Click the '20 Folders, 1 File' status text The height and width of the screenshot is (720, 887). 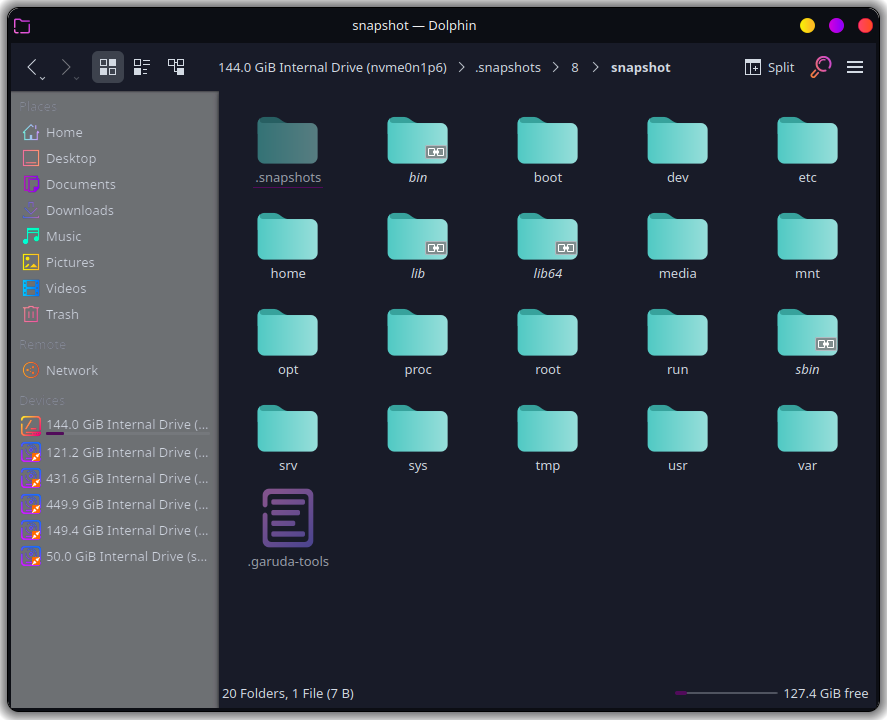pyautogui.click(x=288, y=693)
